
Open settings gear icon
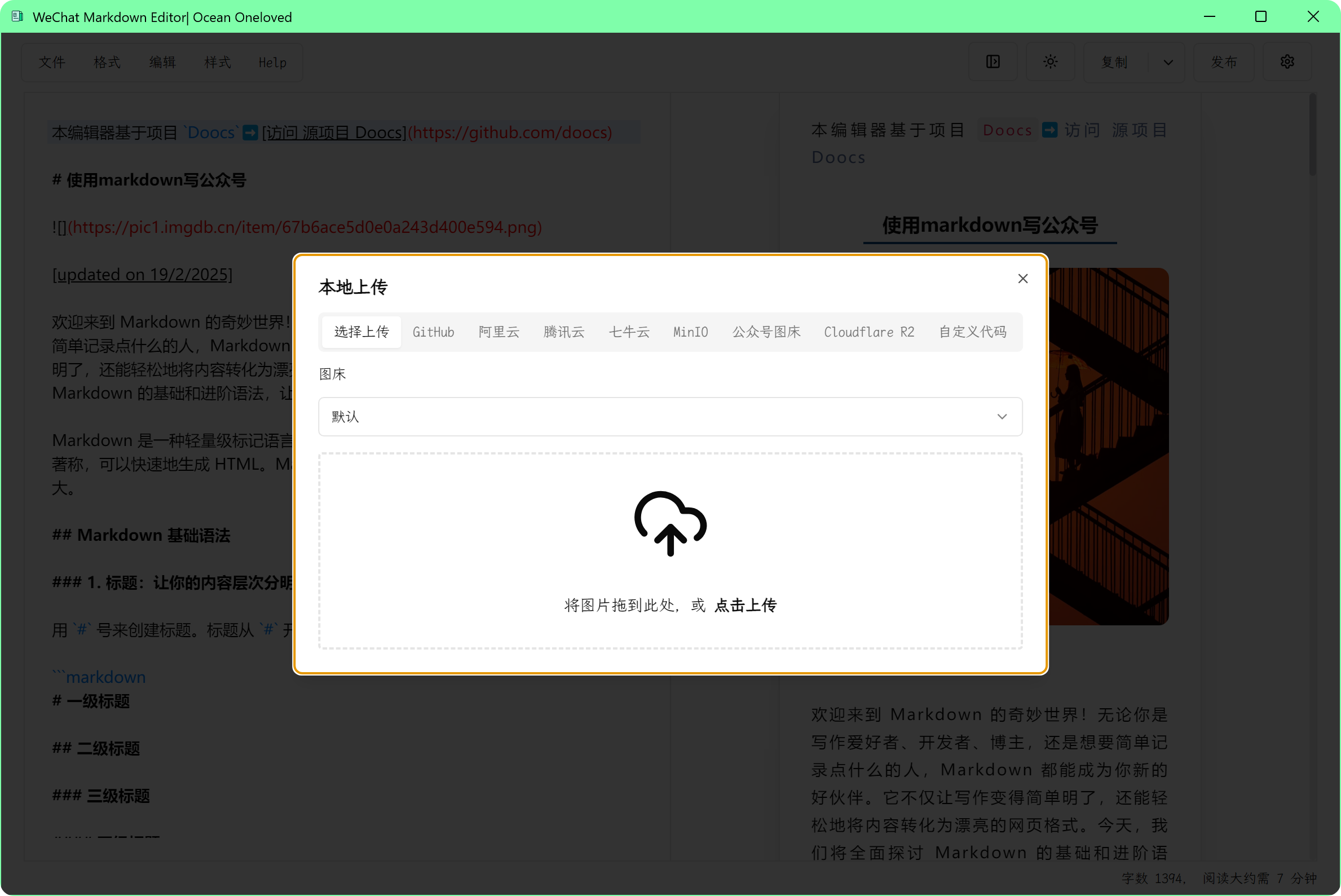[1287, 61]
